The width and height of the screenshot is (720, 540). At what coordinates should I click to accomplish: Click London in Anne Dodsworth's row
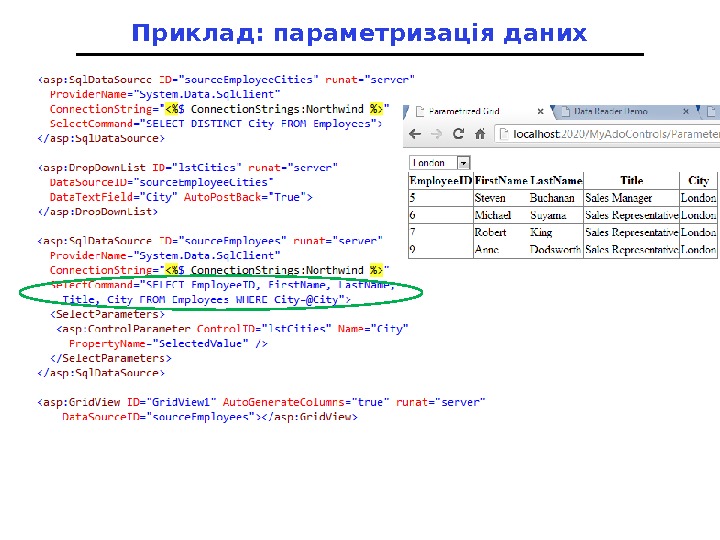pyautogui.click(x=698, y=249)
